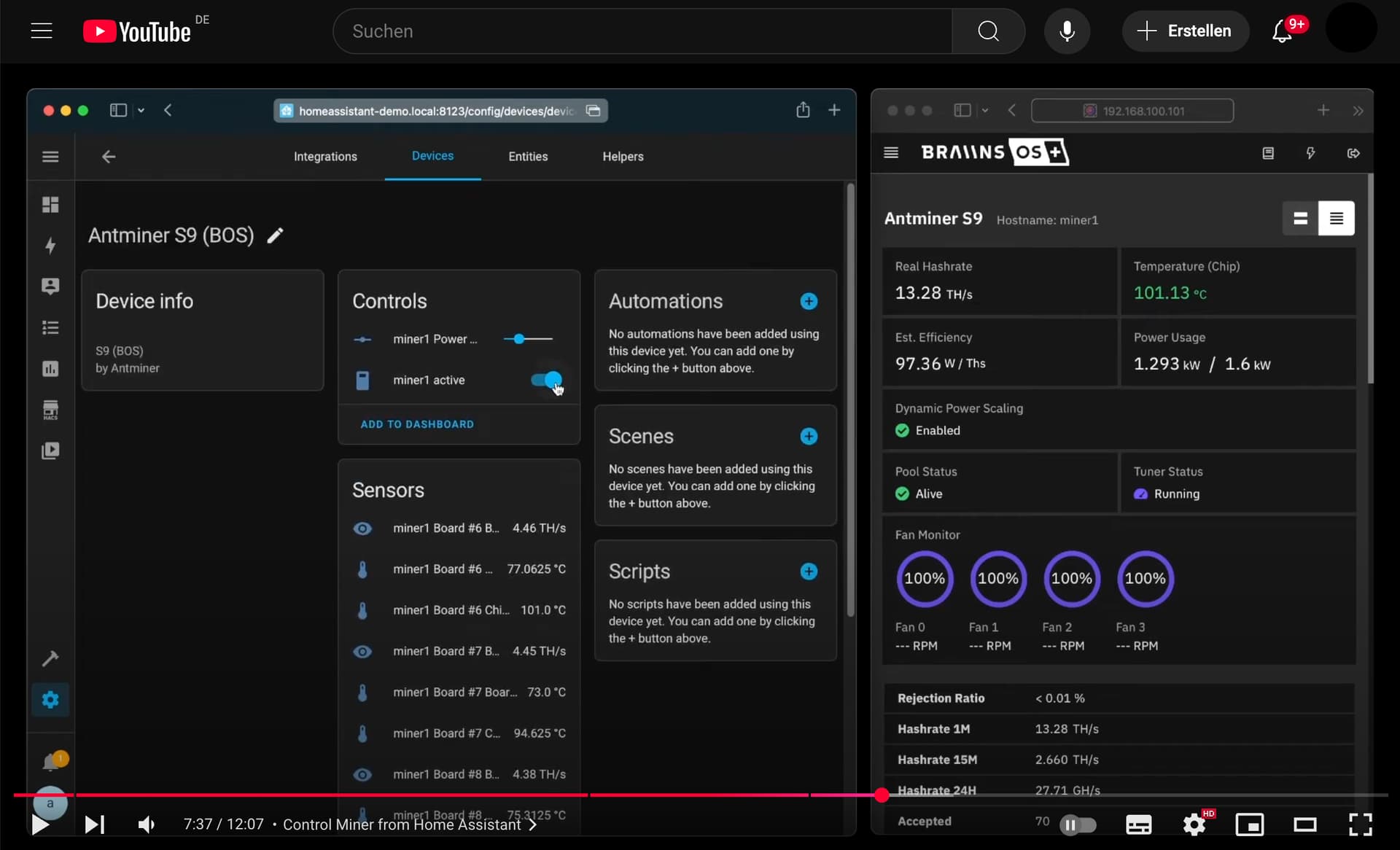Viewport: 1400px width, 850px height.
Task: Open the YouTube account avatar menu
Action: click(1351, 28)
